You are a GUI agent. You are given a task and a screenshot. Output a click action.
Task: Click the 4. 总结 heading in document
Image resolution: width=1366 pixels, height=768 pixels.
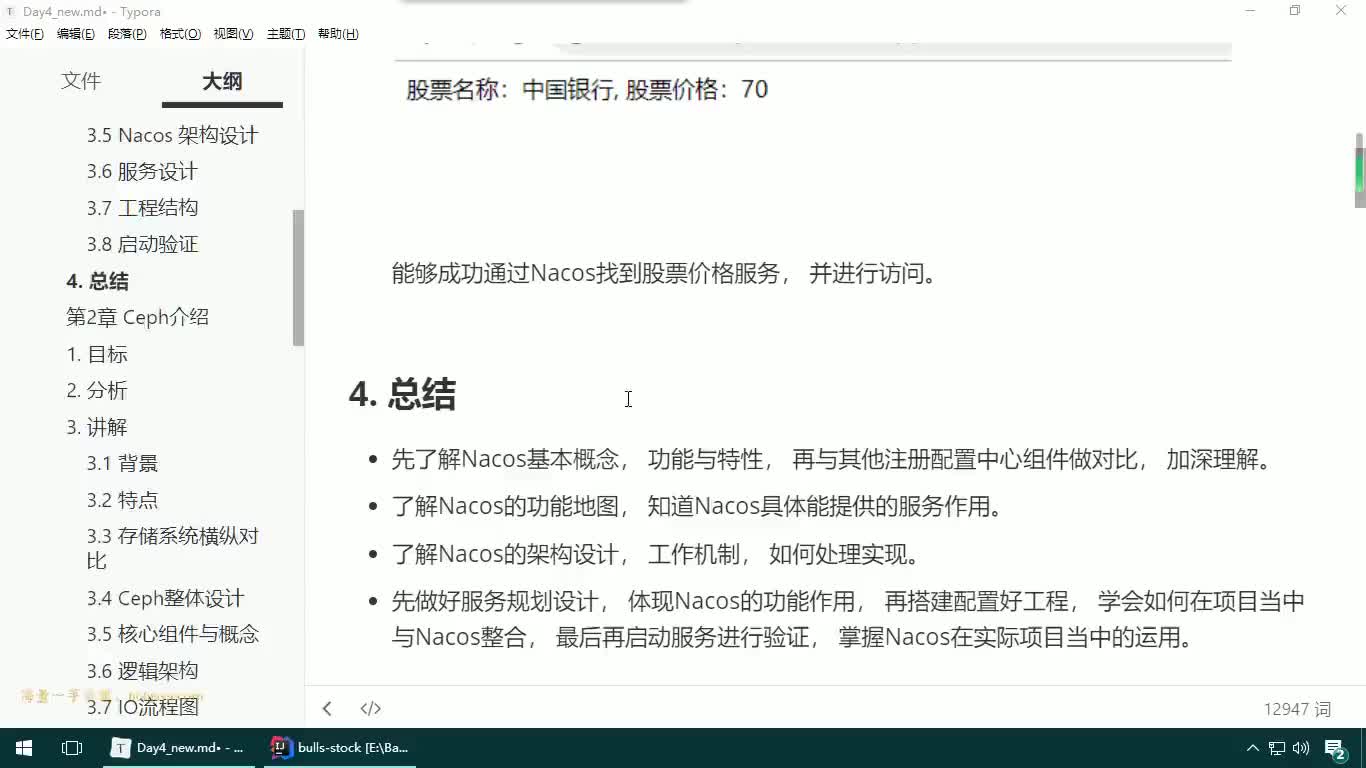tap(402, 395)
